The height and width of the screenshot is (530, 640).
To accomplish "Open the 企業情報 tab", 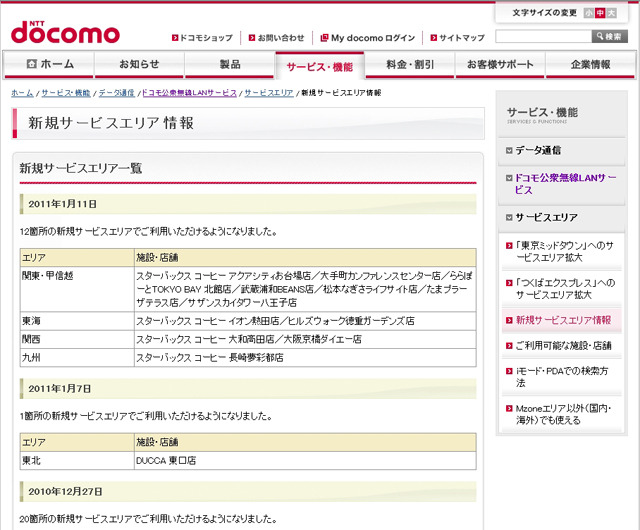I will [x=591, y=64].
